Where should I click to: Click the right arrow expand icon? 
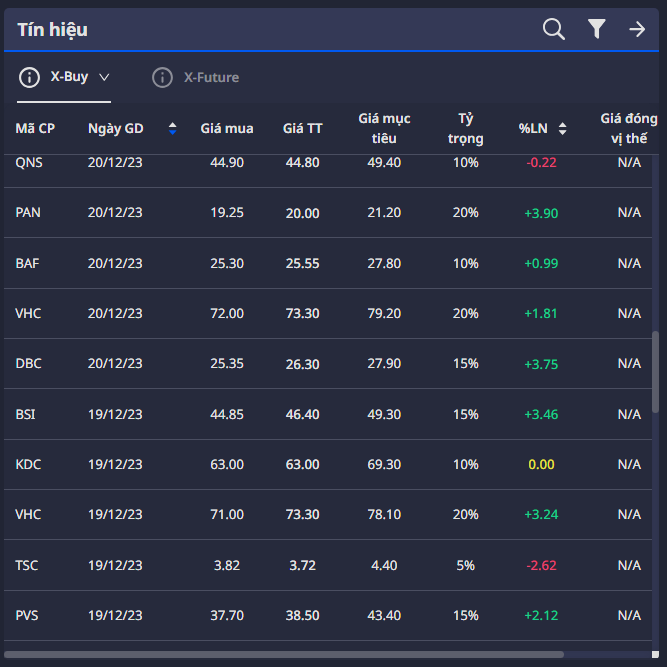pyautogui.click(x=637, y=29)
